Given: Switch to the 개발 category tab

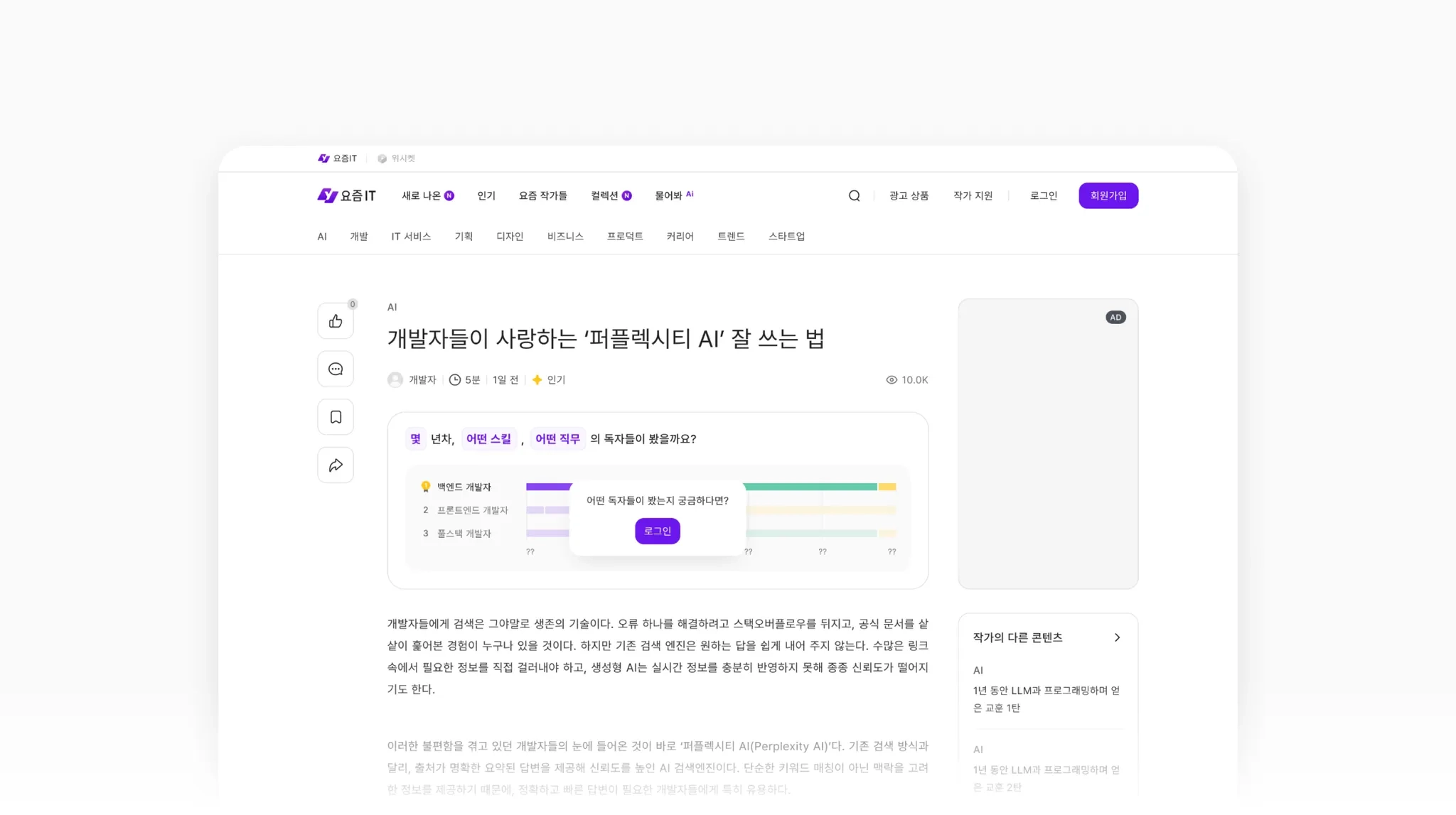Looking at the screenshot, I should [x=359, y=237].
